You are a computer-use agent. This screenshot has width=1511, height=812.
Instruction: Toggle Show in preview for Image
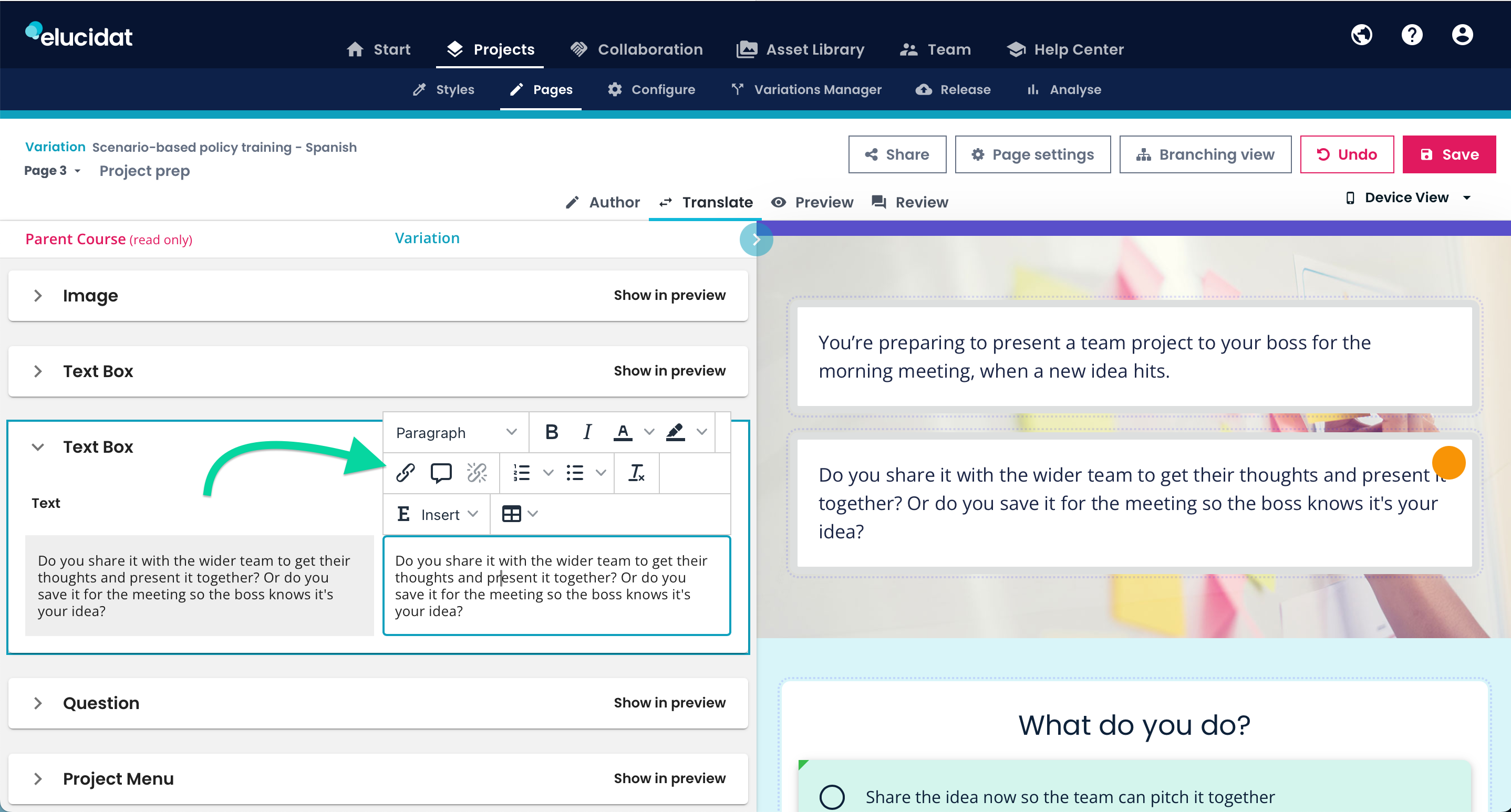tap(669, 296)
